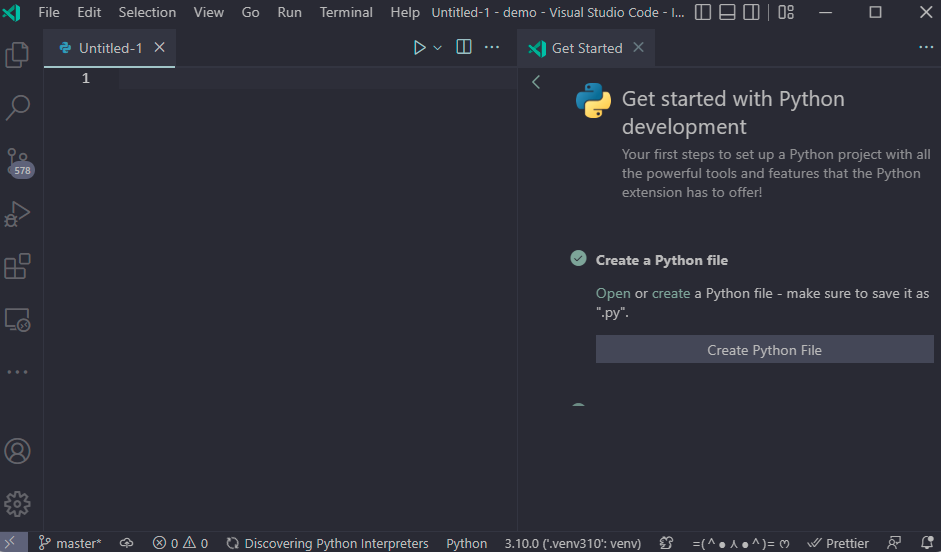This screenshot has height=552, width=941.
Task: Open the Extensions view
Action: [17, 266]
